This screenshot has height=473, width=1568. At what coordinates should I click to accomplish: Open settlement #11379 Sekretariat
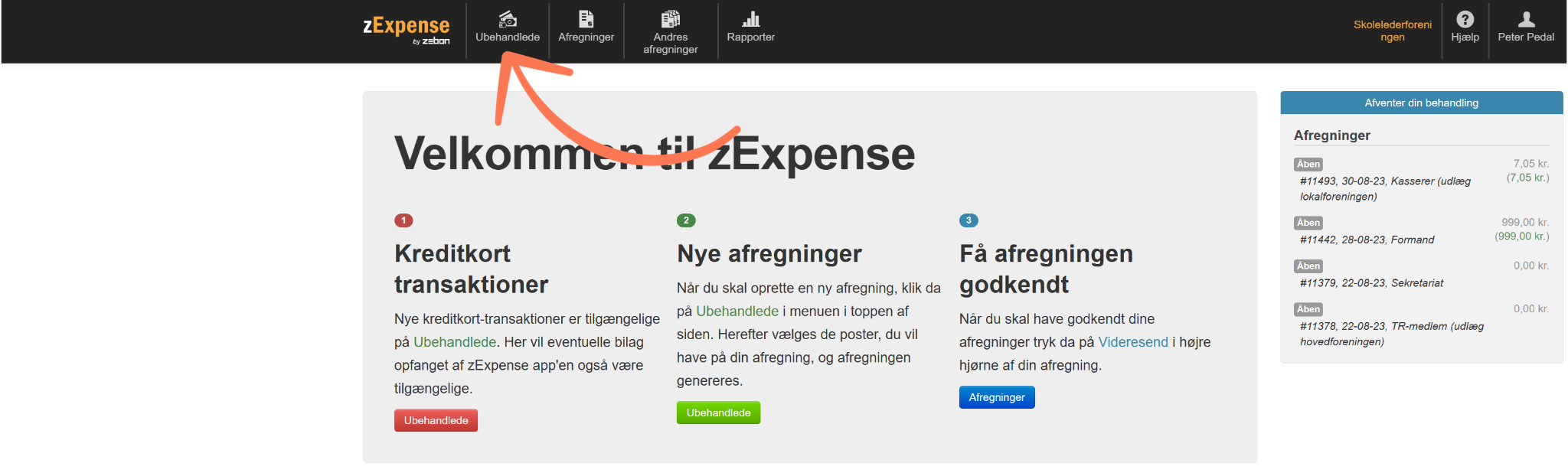coord(1371,283)
